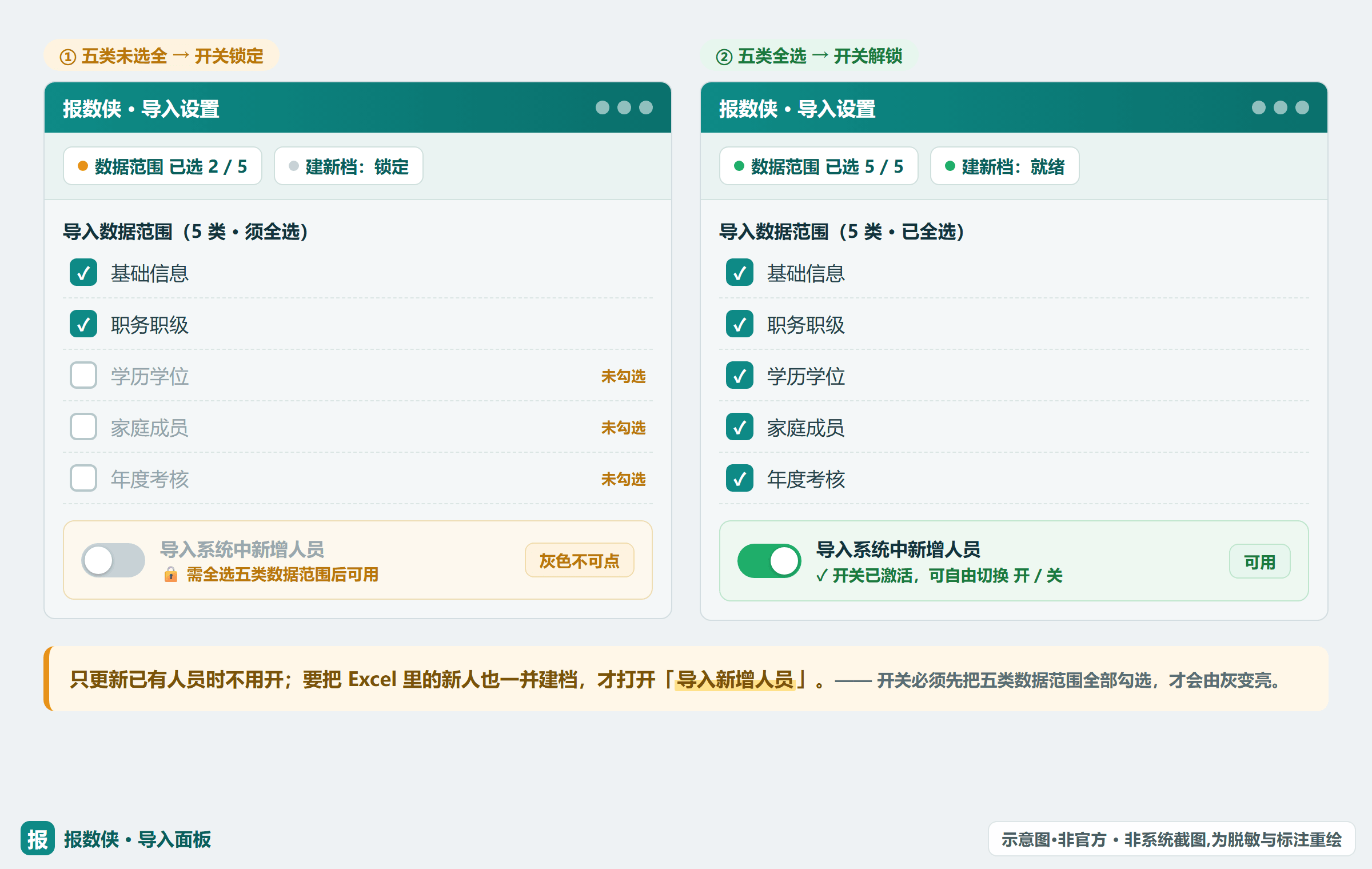Click the 未勾选 tag on 年度考核 row

[x=623, y=479]
